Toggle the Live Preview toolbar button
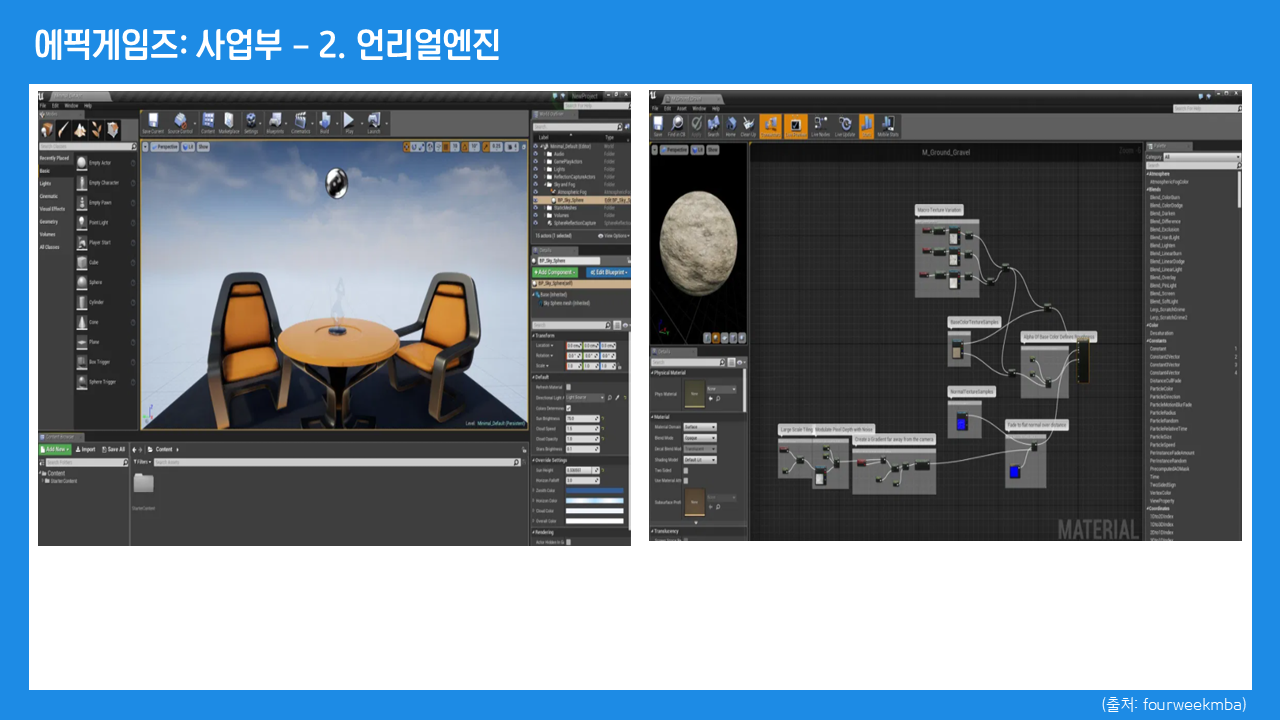This screenshot has width=1280, height=720. pos(796,126)
